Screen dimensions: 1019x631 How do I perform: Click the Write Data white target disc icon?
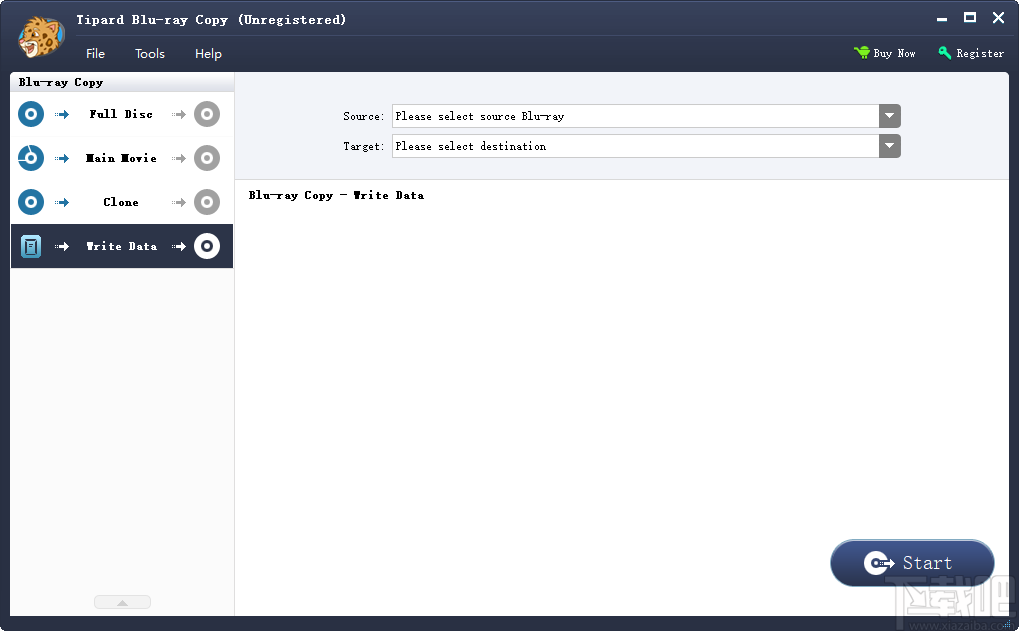(x=207, y=246)
